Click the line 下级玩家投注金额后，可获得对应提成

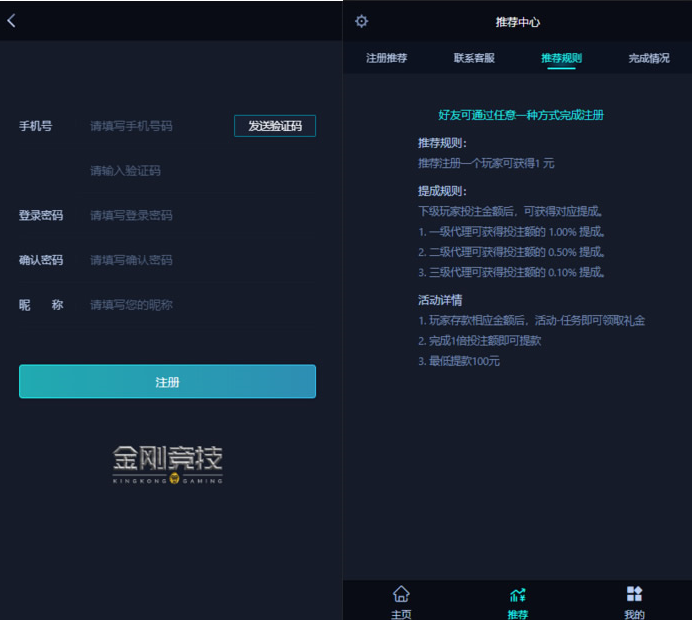pyautogui.click(x=511, y=212)
